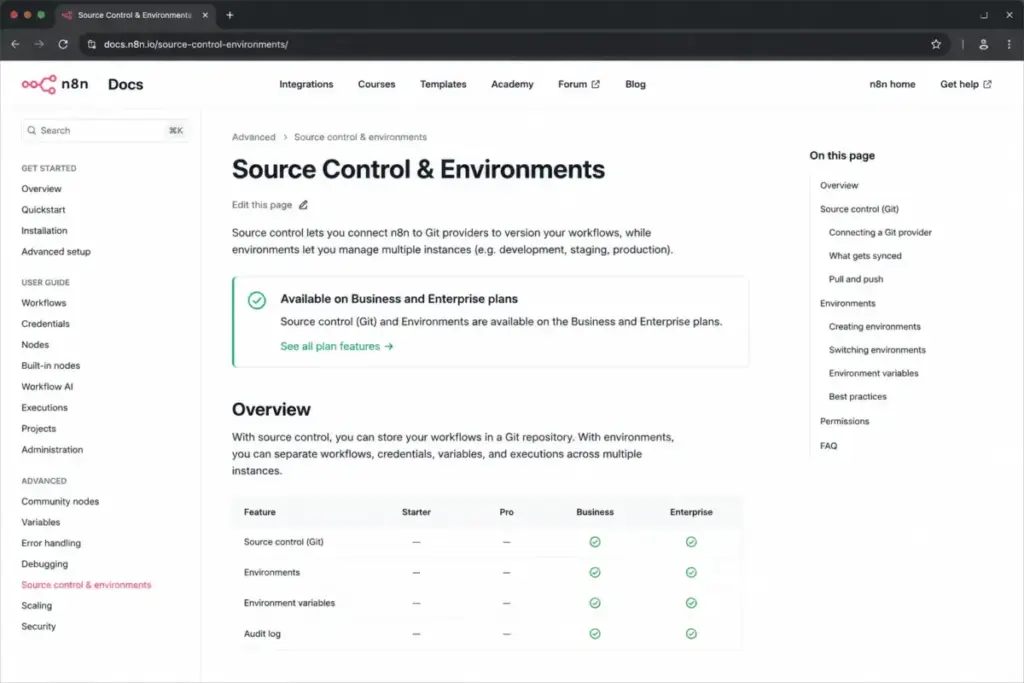Open Integrations in top navigation
Screen dimensions: 1024x683
point(306,84)
